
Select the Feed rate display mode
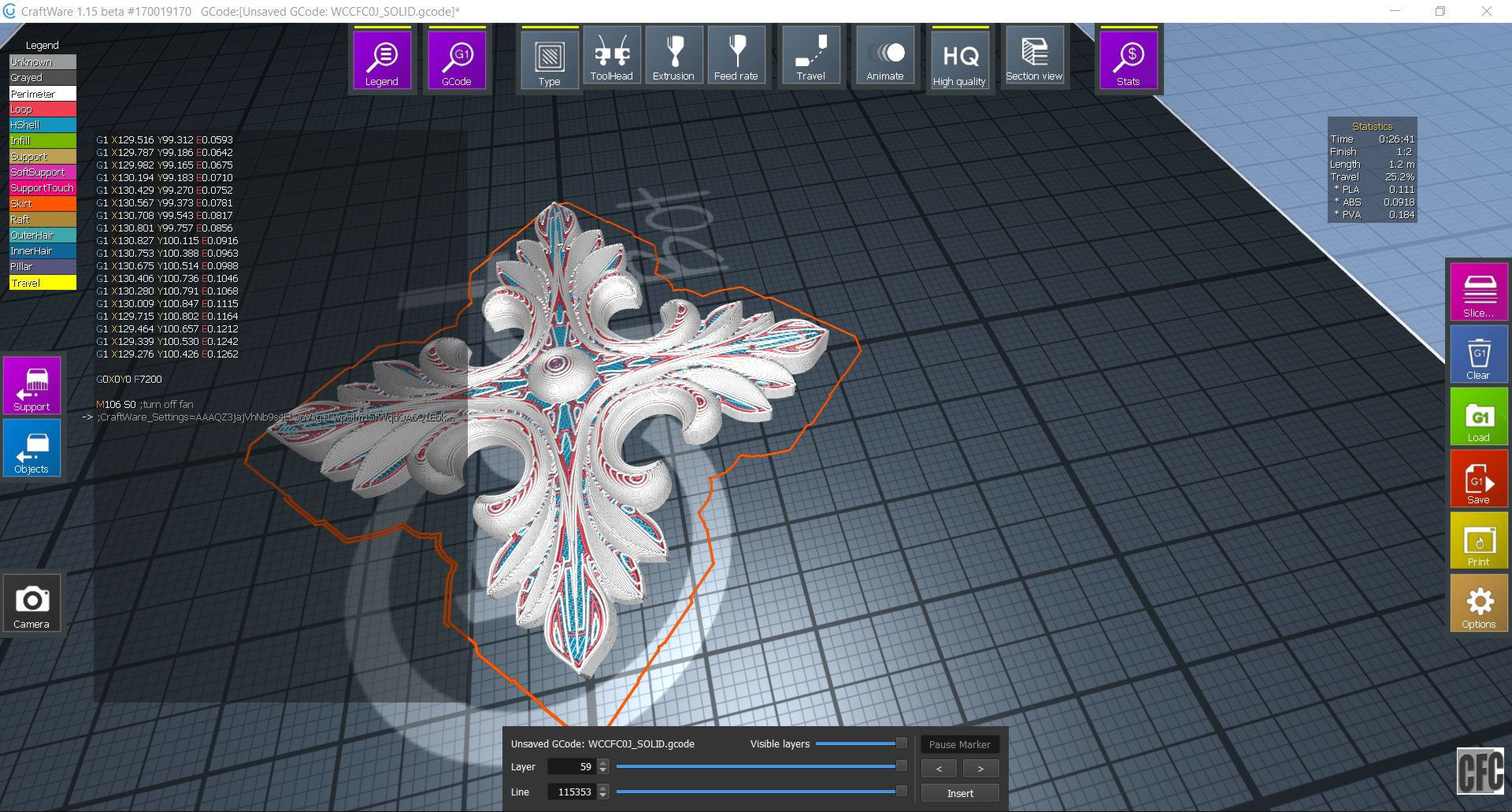tap(736, 55)
